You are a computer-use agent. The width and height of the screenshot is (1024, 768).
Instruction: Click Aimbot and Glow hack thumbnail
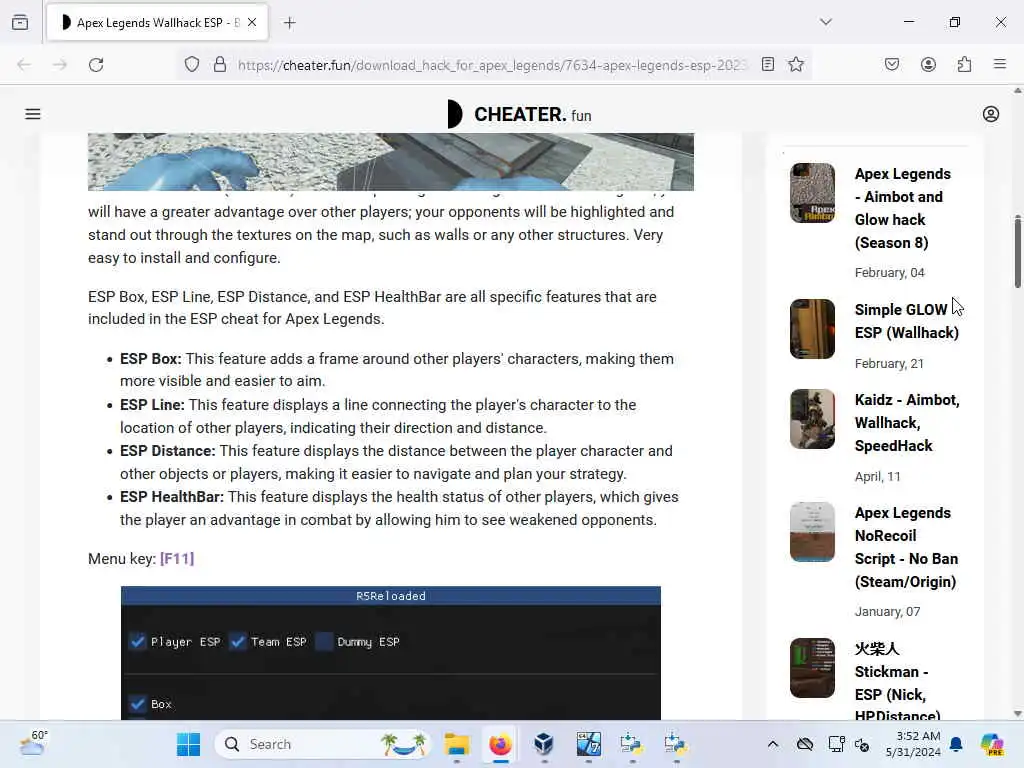812,193
